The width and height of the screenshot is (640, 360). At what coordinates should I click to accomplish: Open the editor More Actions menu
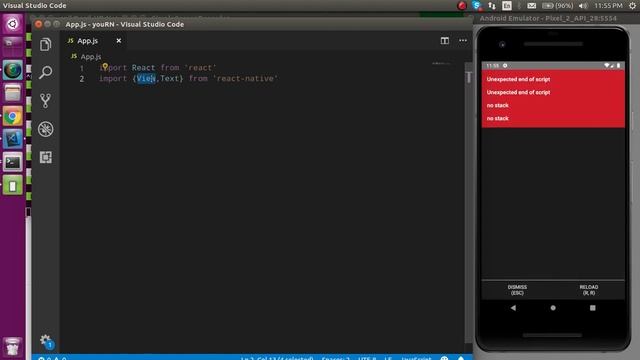coord(462,40)
